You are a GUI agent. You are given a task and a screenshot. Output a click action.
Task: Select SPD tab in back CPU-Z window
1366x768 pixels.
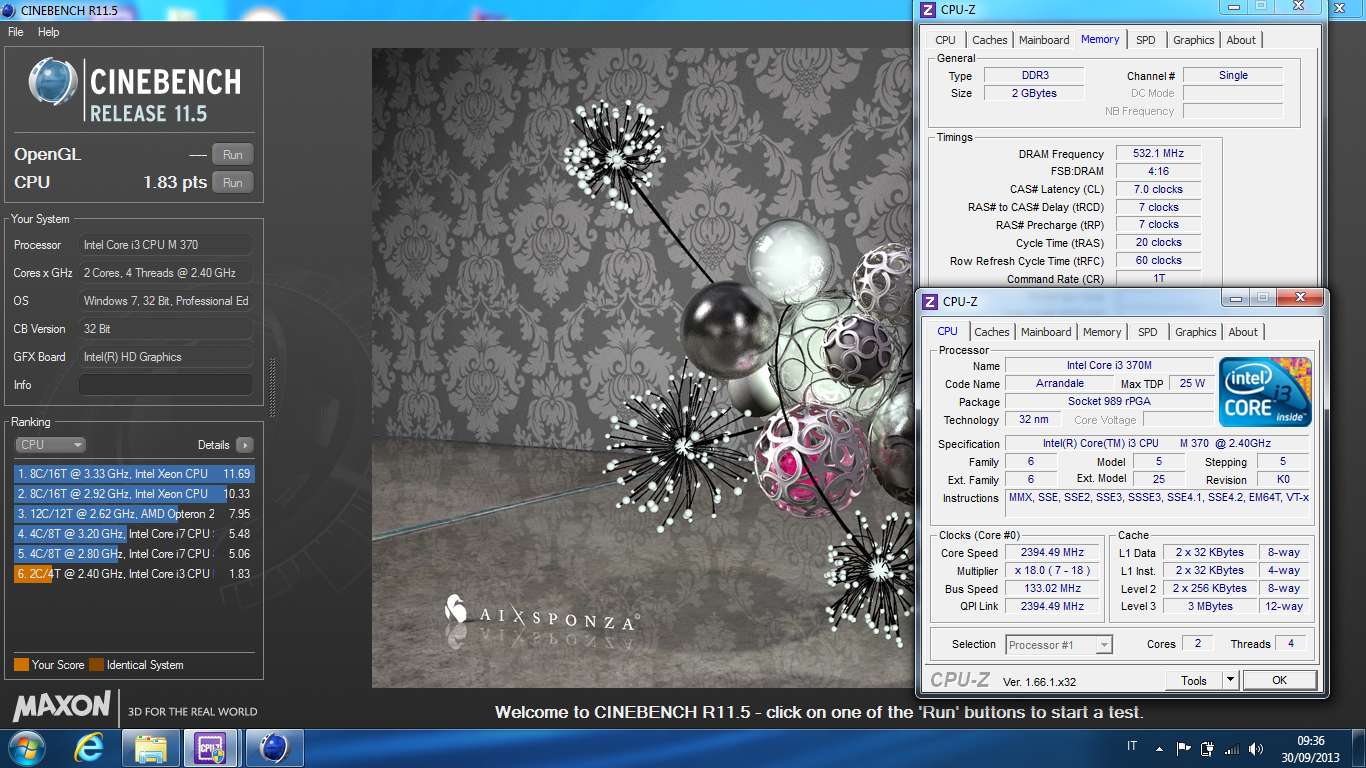[x=1146, y=40]
